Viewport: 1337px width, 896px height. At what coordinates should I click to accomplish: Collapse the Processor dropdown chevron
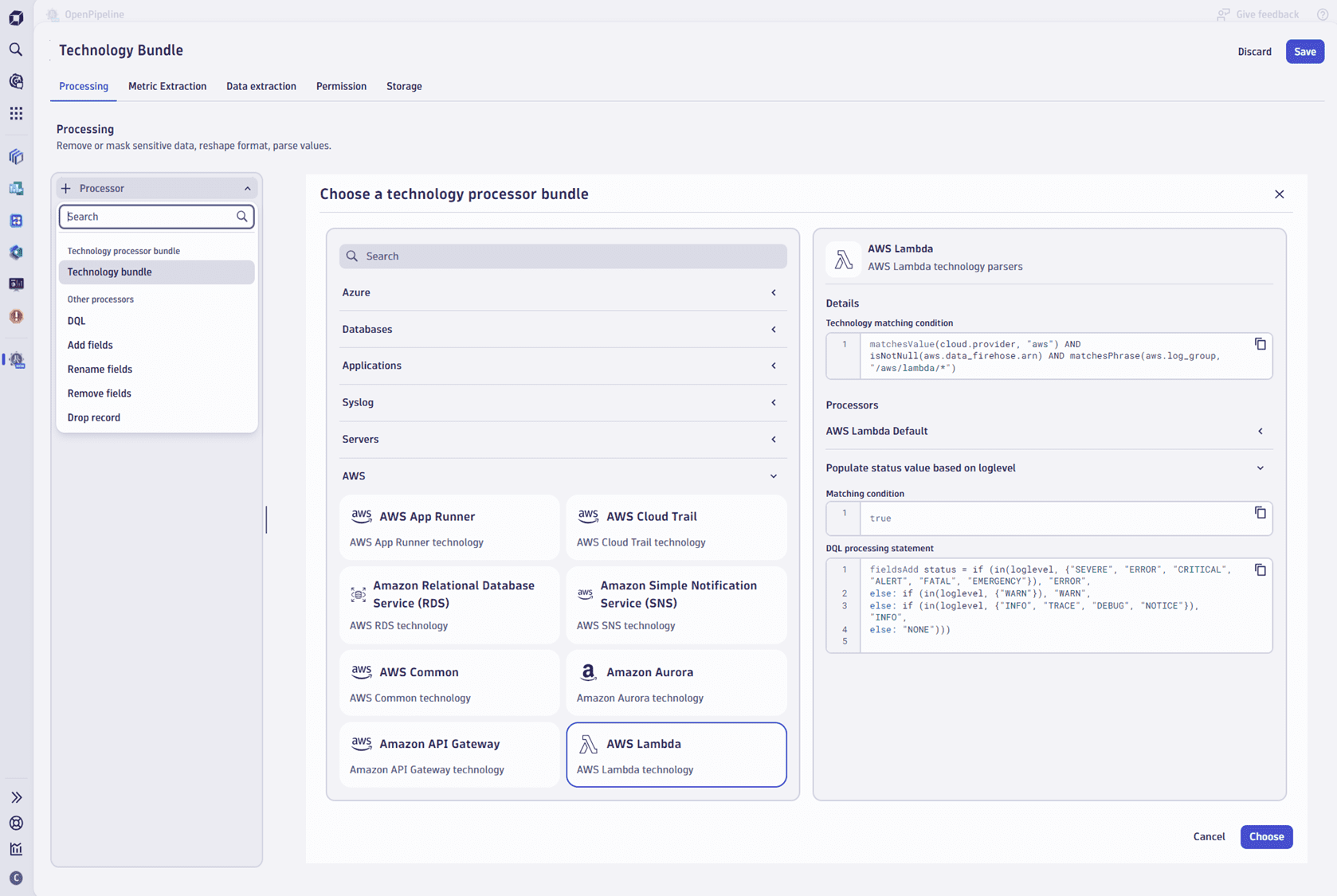point(248,189)
